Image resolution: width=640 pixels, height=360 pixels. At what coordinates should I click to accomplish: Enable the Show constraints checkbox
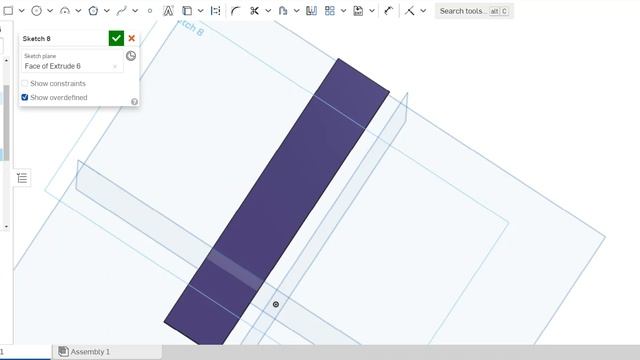coord(24,83)
